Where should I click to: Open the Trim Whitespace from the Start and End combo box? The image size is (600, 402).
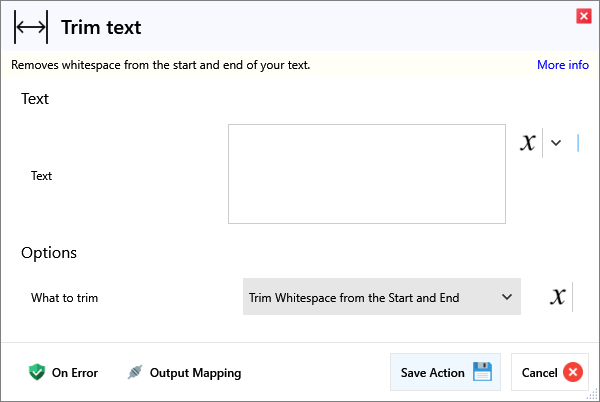click(370, 297)
